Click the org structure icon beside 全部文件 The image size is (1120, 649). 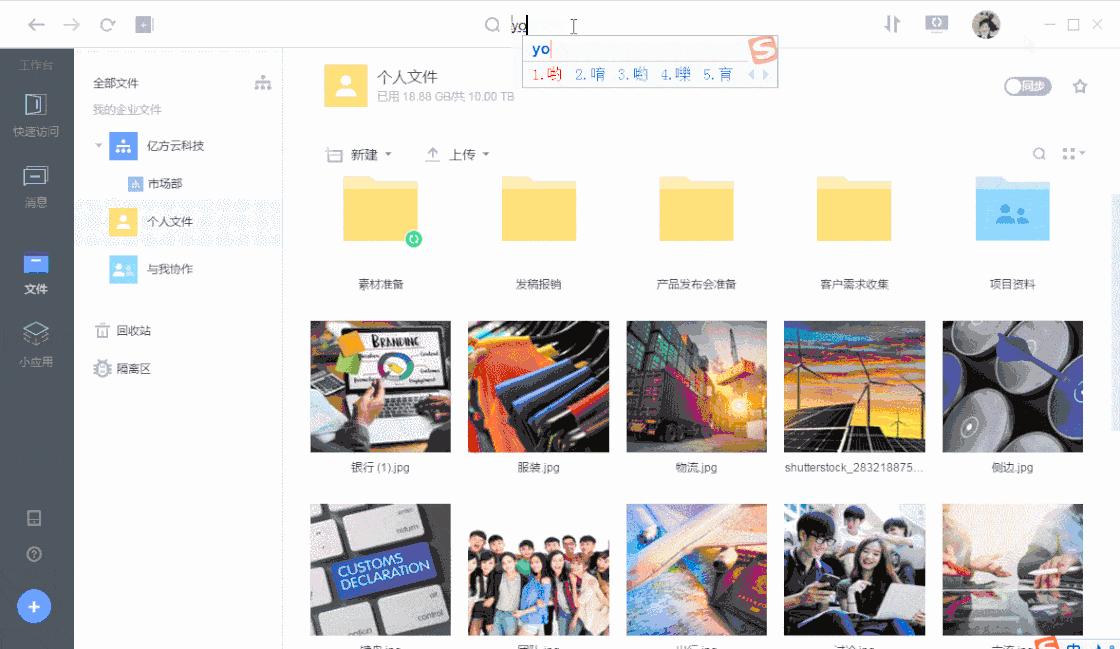point(262,84)
